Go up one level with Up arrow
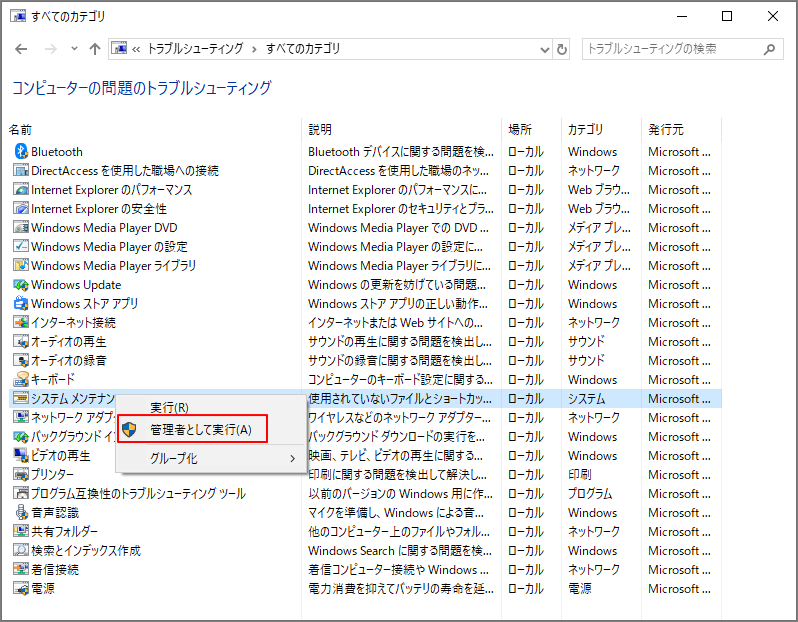798x622 pixels. [x=95, y=49]
